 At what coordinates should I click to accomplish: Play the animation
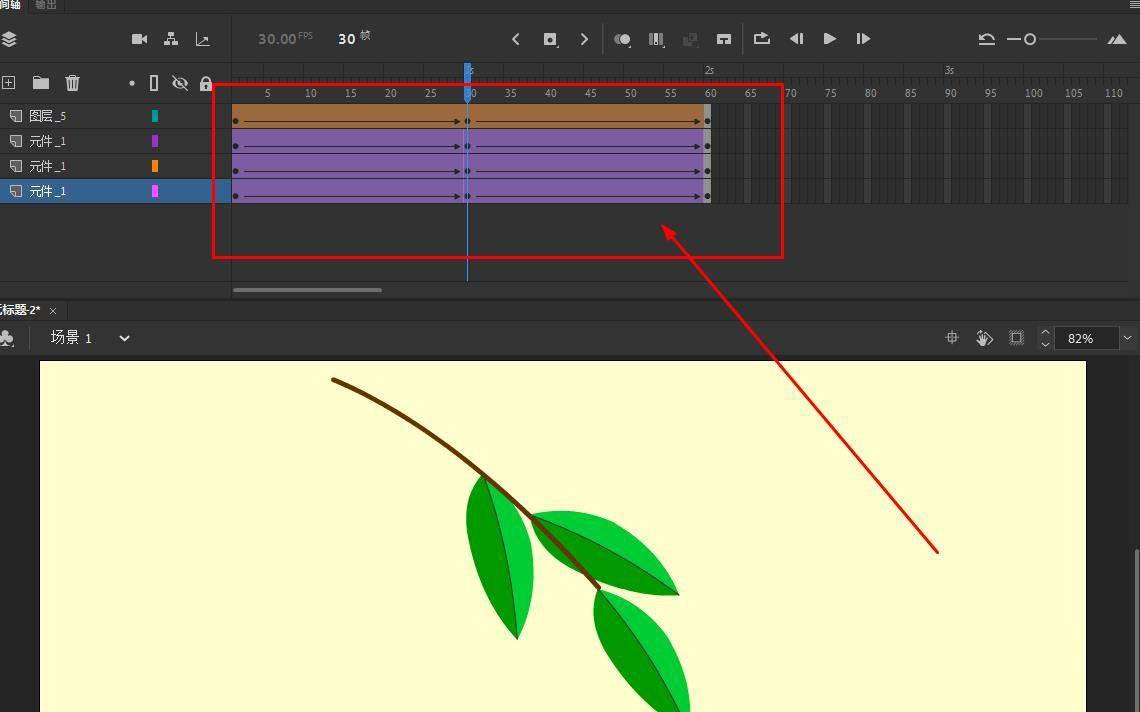click(x=830, y=39)
